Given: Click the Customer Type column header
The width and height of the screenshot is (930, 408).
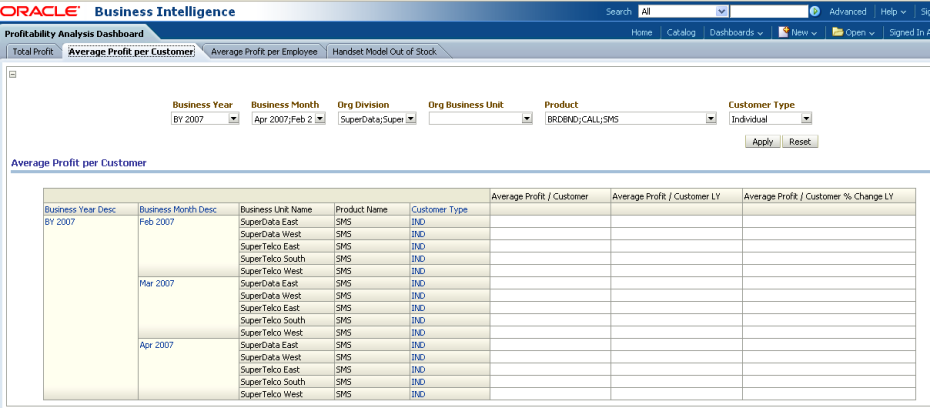Looking at the screenshot, I should pos(439,209).
